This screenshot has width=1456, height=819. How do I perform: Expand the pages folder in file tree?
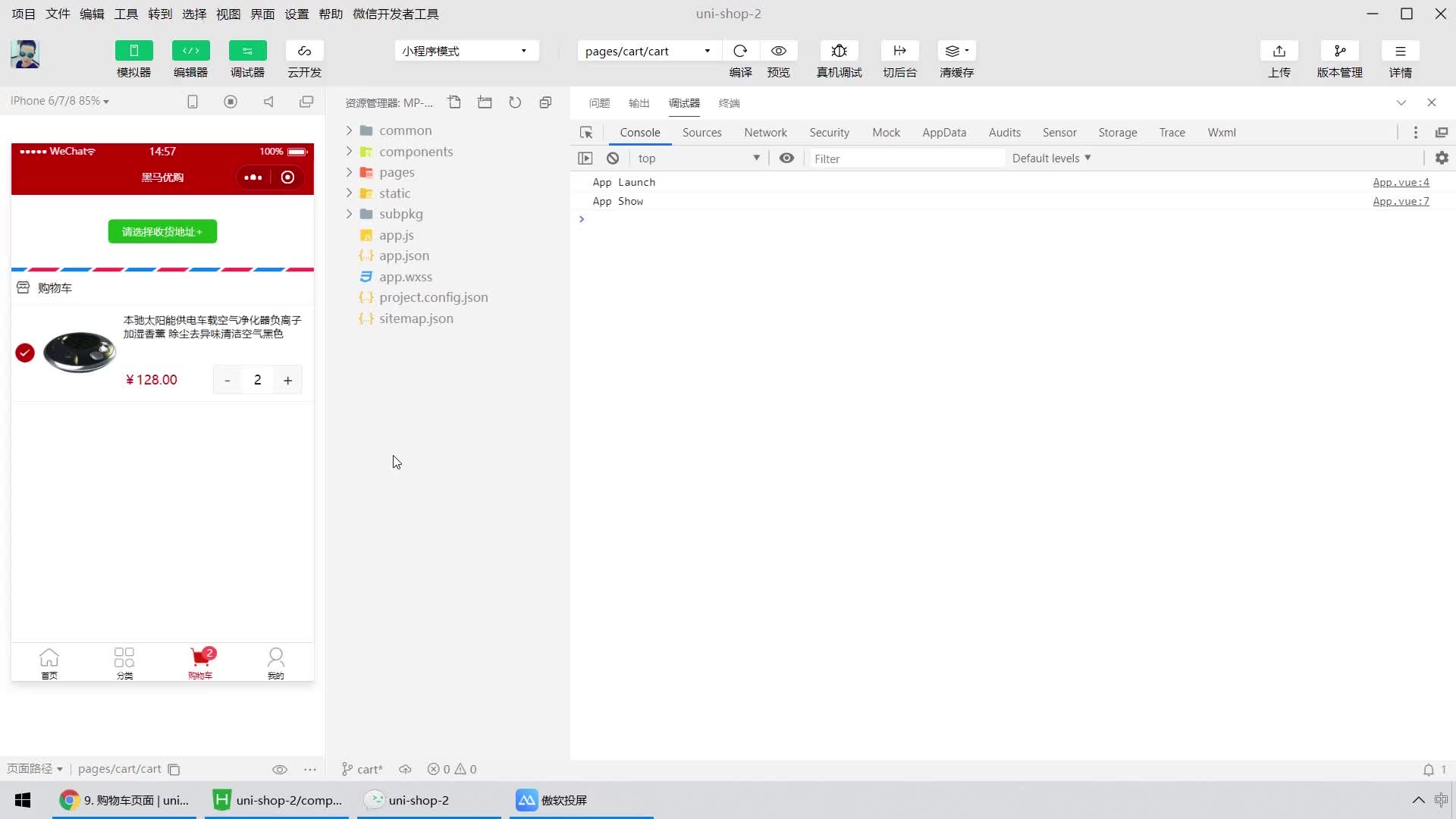pyautogui.click(x=349, y=172)
